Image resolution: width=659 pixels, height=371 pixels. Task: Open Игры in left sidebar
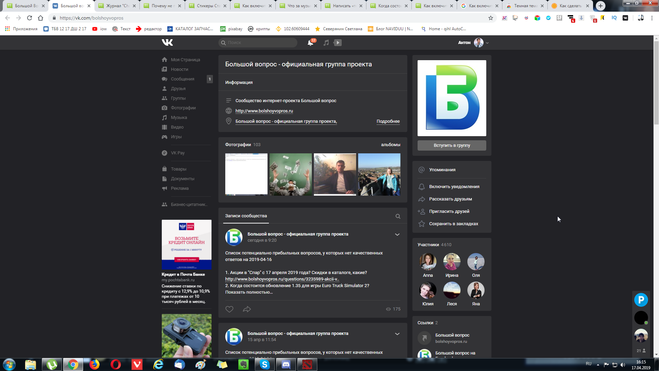pos(176,137)
